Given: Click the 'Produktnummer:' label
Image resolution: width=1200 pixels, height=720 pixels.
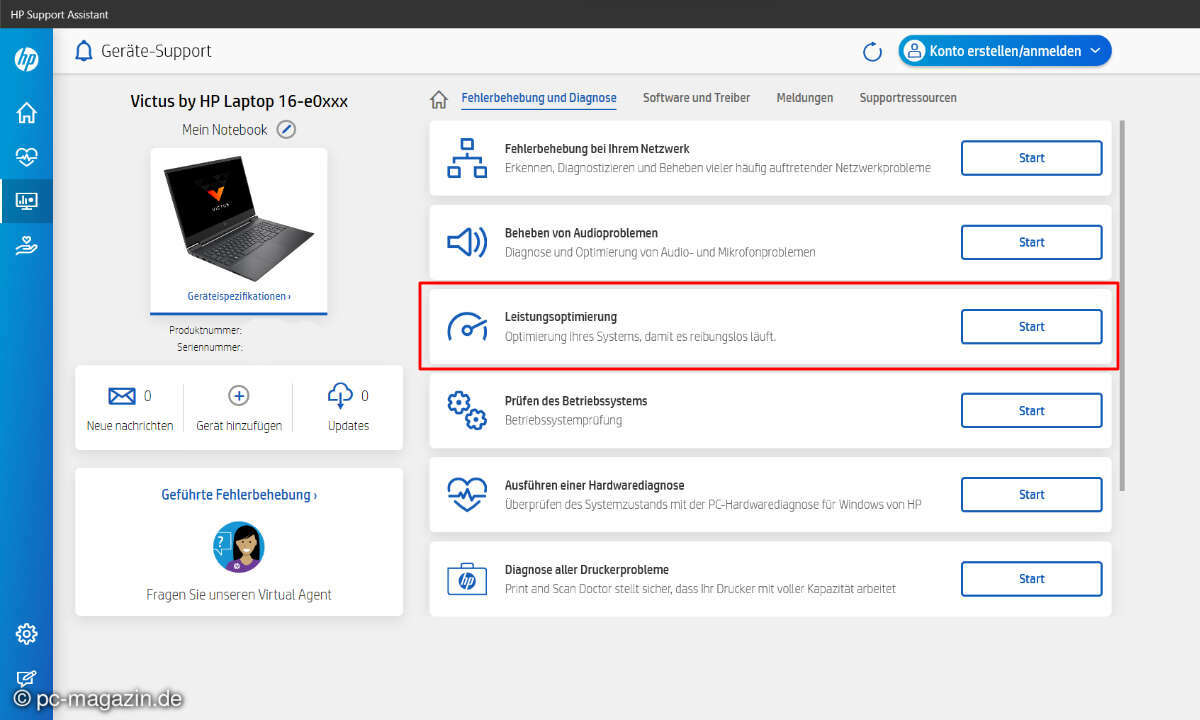Looking at the screenshot, I should click(x=205, y=330).
